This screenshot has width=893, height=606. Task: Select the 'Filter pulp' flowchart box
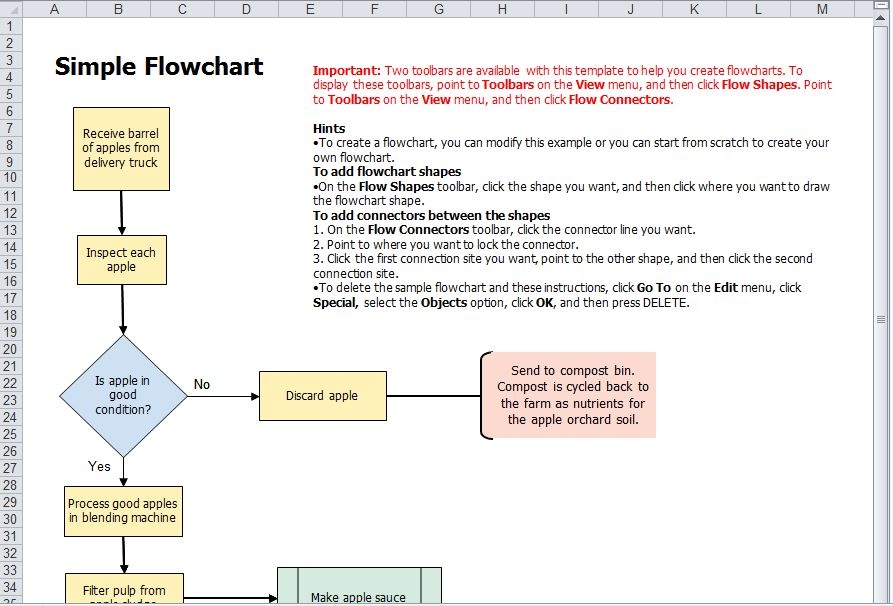[123, 590]
